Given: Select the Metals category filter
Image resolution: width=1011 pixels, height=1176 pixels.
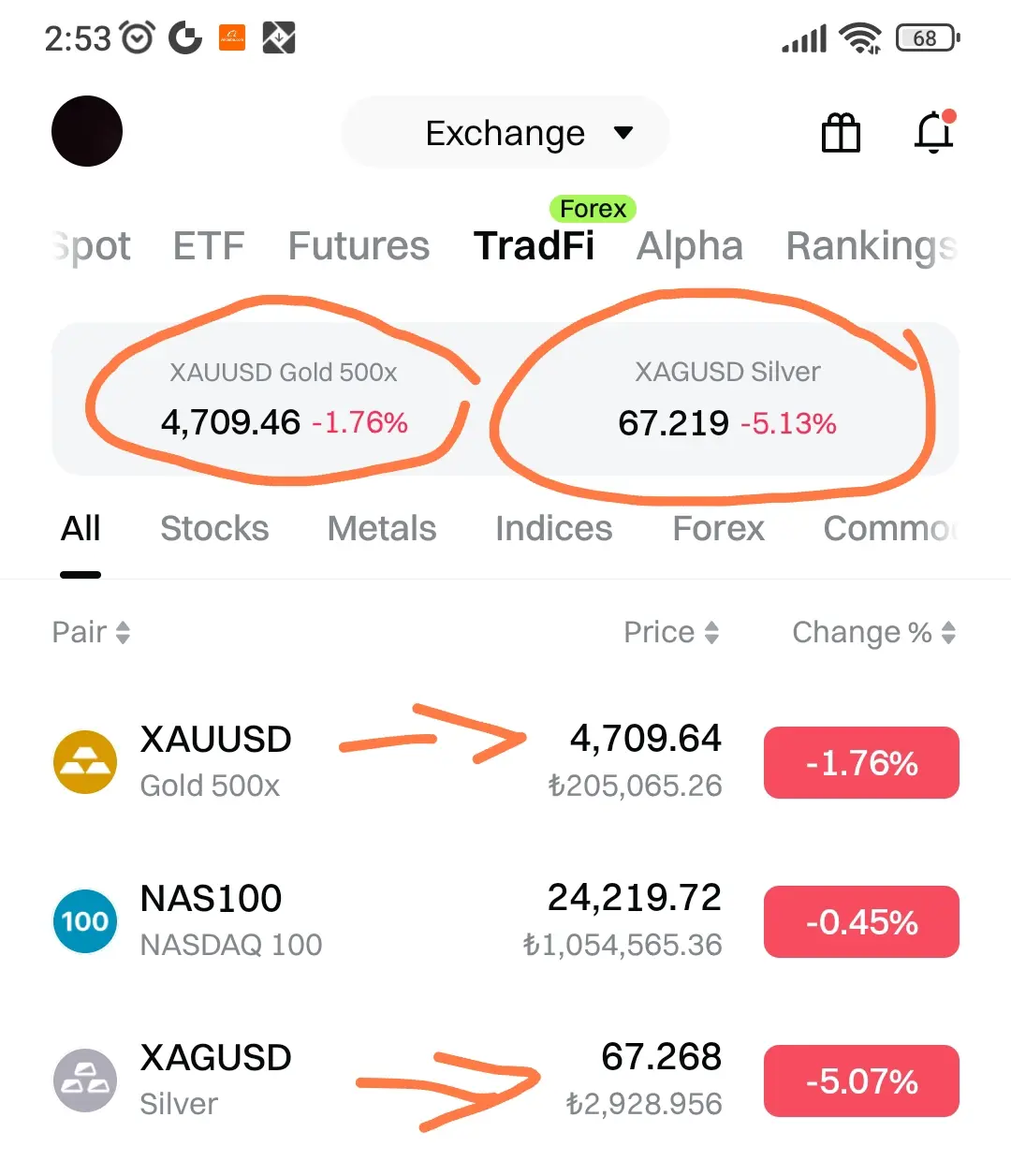Looking at the screenshot, I should click(382, 529).
